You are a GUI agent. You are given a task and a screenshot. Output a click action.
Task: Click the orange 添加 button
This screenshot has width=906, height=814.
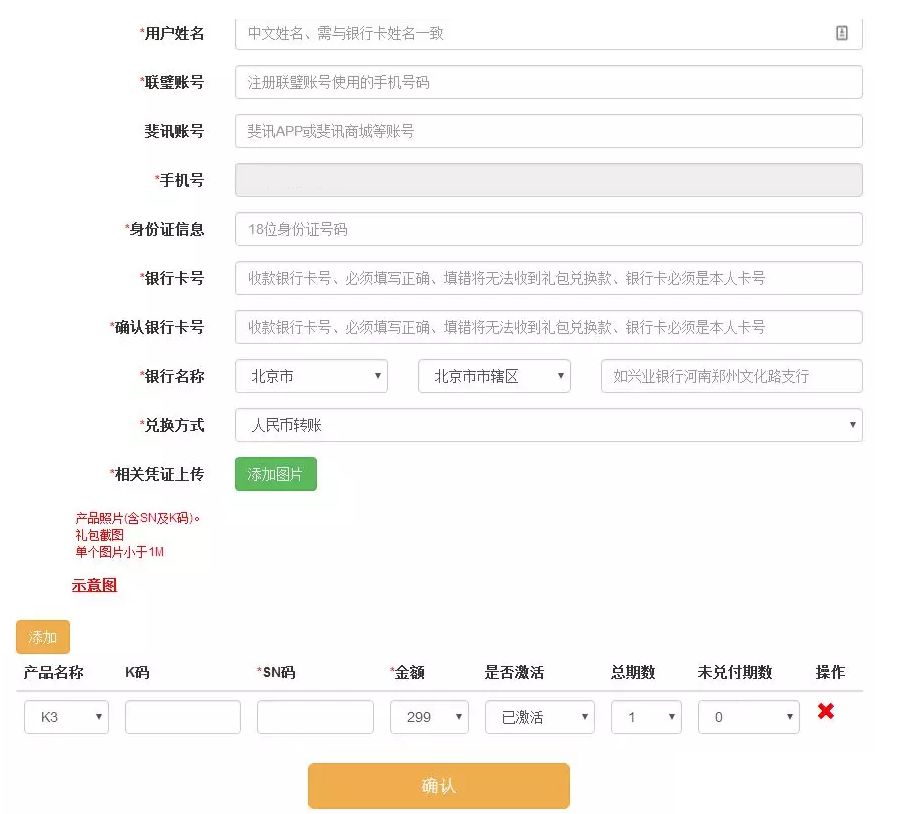[x=43, y=637]
